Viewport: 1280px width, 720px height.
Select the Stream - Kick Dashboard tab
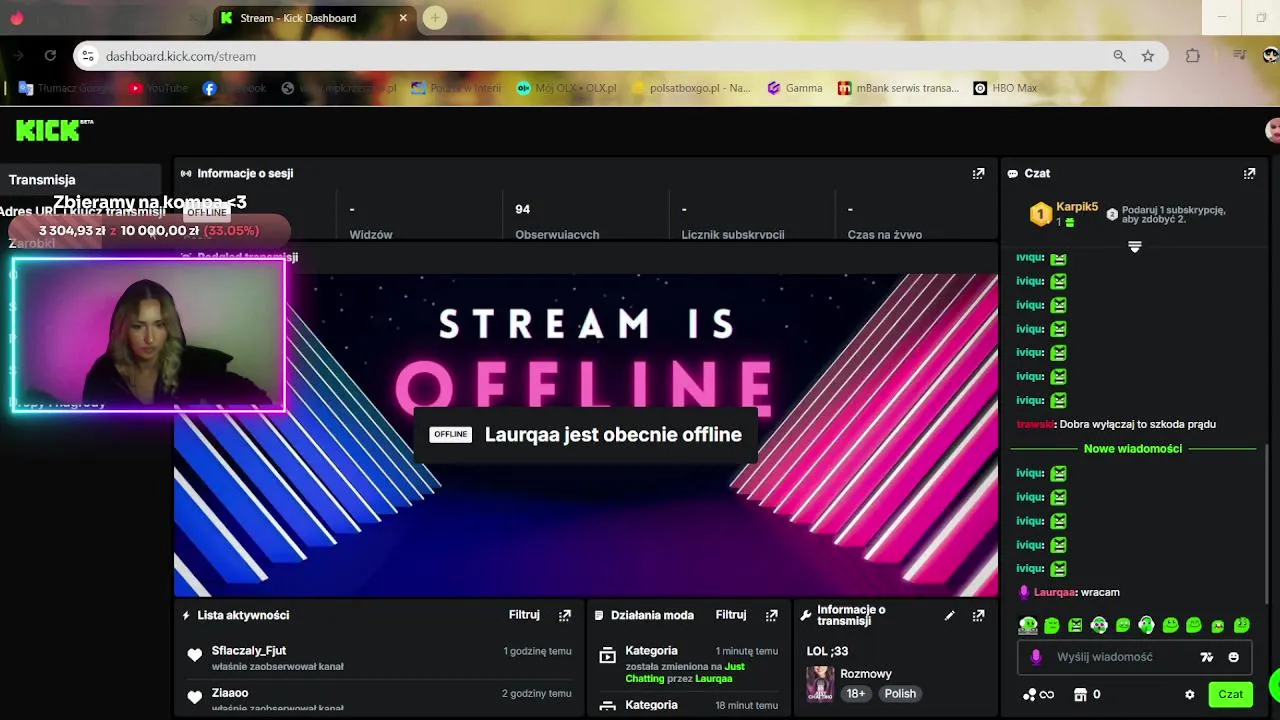[x=313, y=18]
